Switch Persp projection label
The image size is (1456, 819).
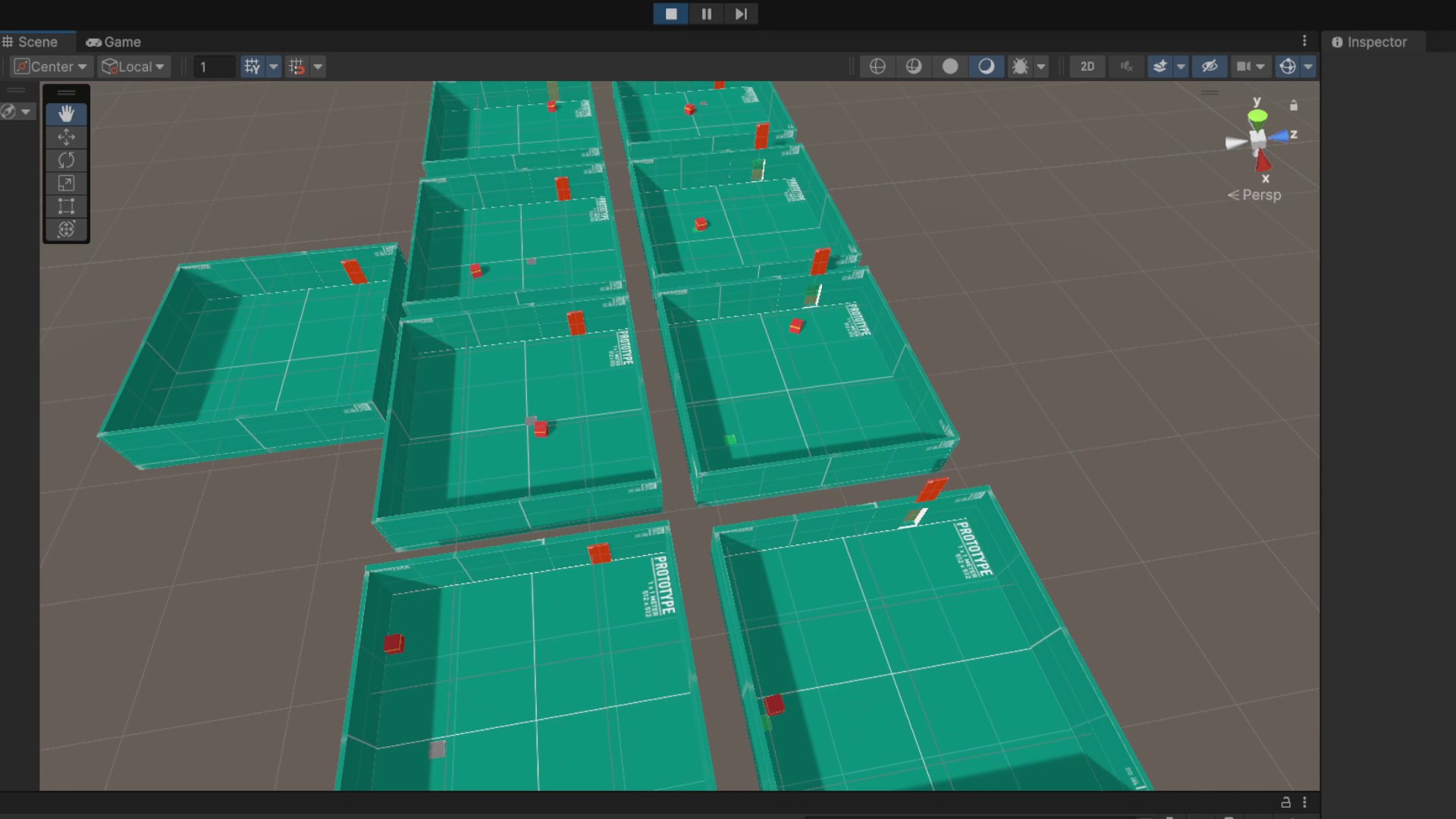click(1254, 195)
